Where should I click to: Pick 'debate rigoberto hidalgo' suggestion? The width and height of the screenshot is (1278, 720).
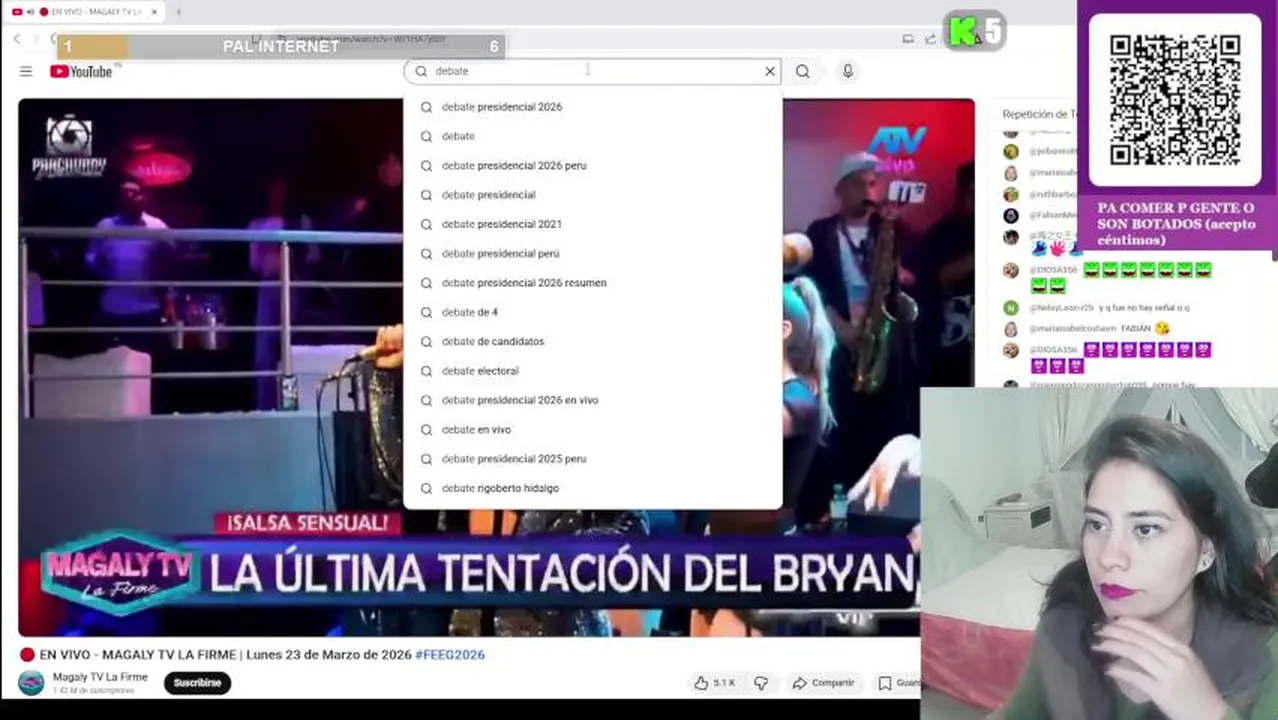[593, 488]
